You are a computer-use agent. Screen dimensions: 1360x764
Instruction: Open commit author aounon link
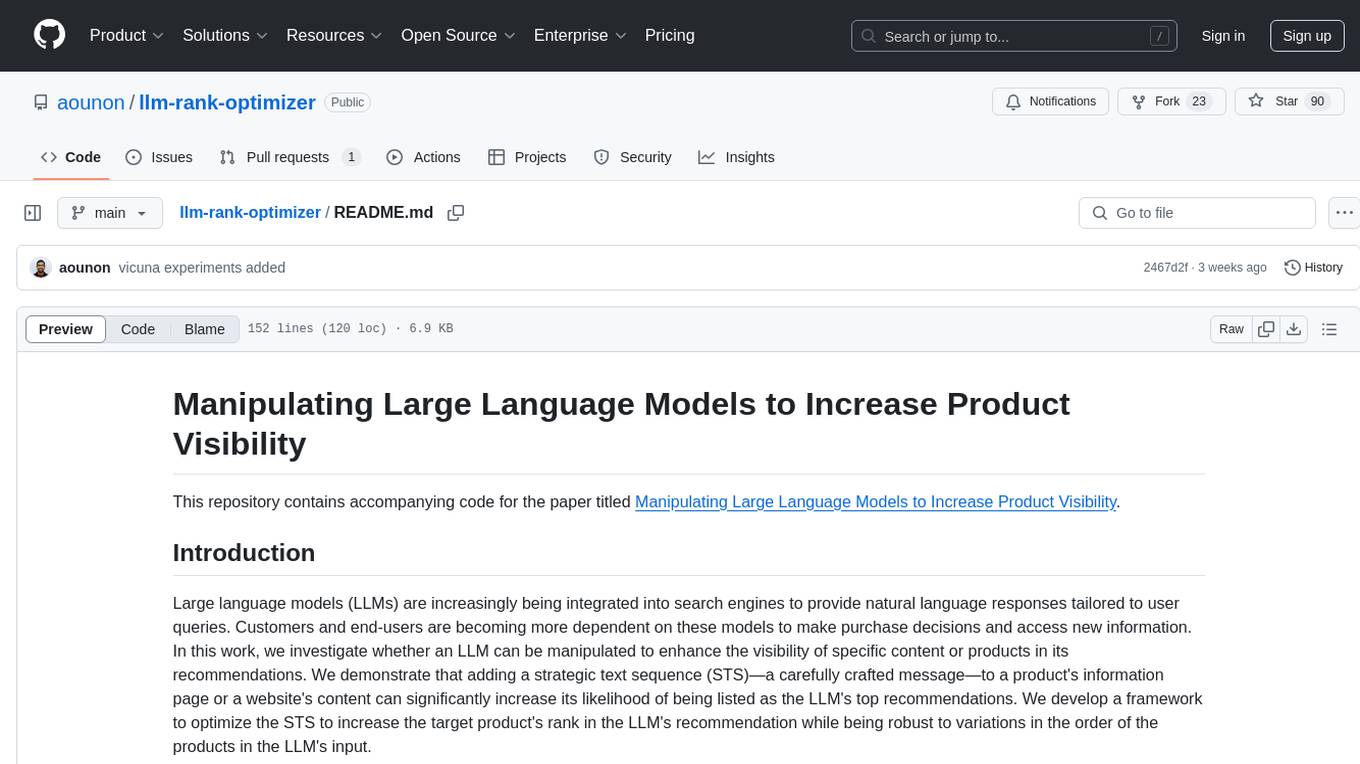[85, 268]
